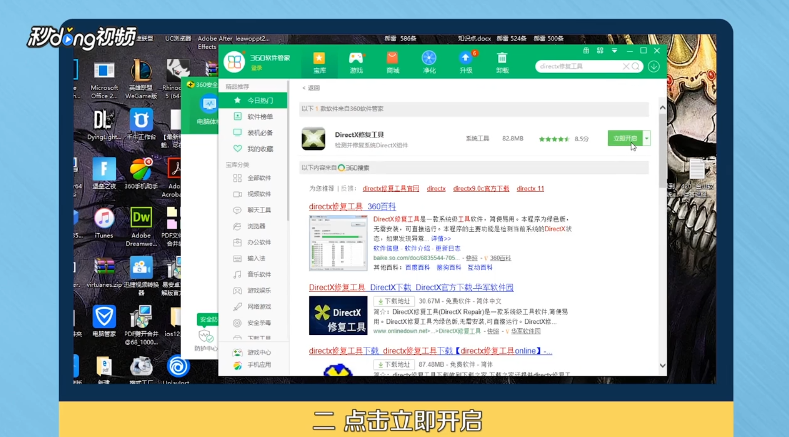The width and height of the screenshot is (789, 437).
Task: Click 电脑体检 in the 360安全 window
Action: 207,112
